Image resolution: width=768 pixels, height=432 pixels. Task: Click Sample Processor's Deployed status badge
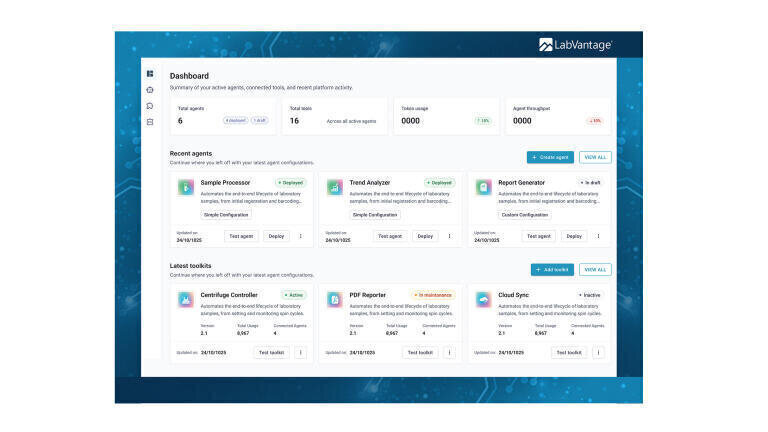tap(291, 183)
